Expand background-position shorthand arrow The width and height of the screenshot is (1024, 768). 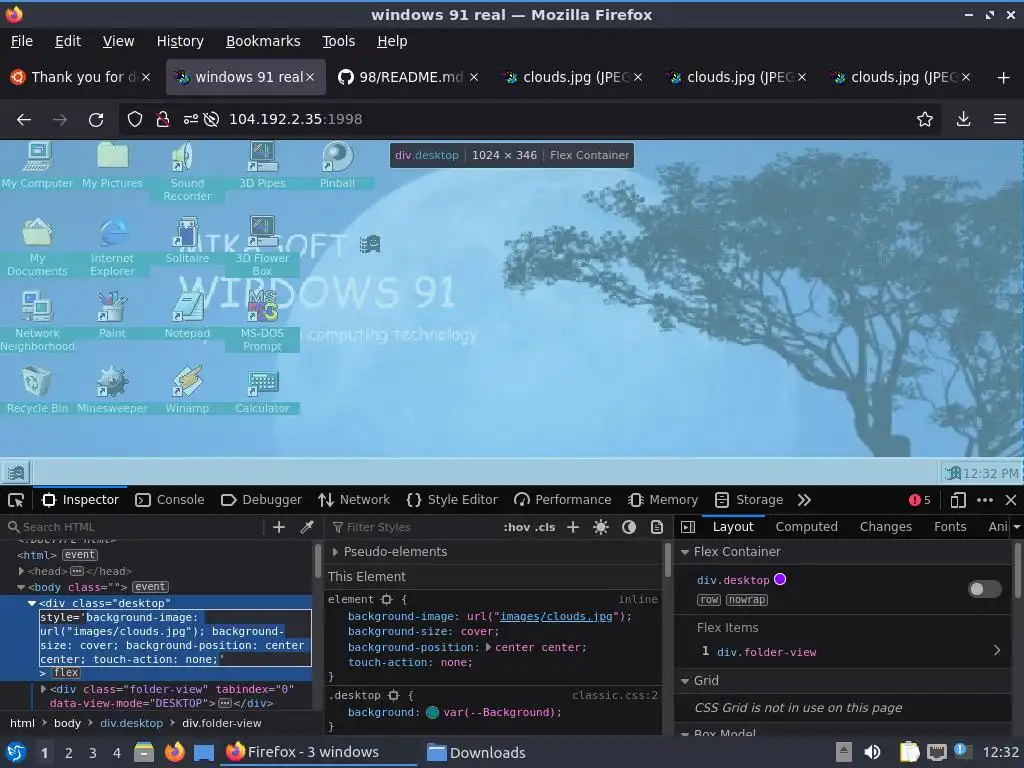tap(488, 647)
